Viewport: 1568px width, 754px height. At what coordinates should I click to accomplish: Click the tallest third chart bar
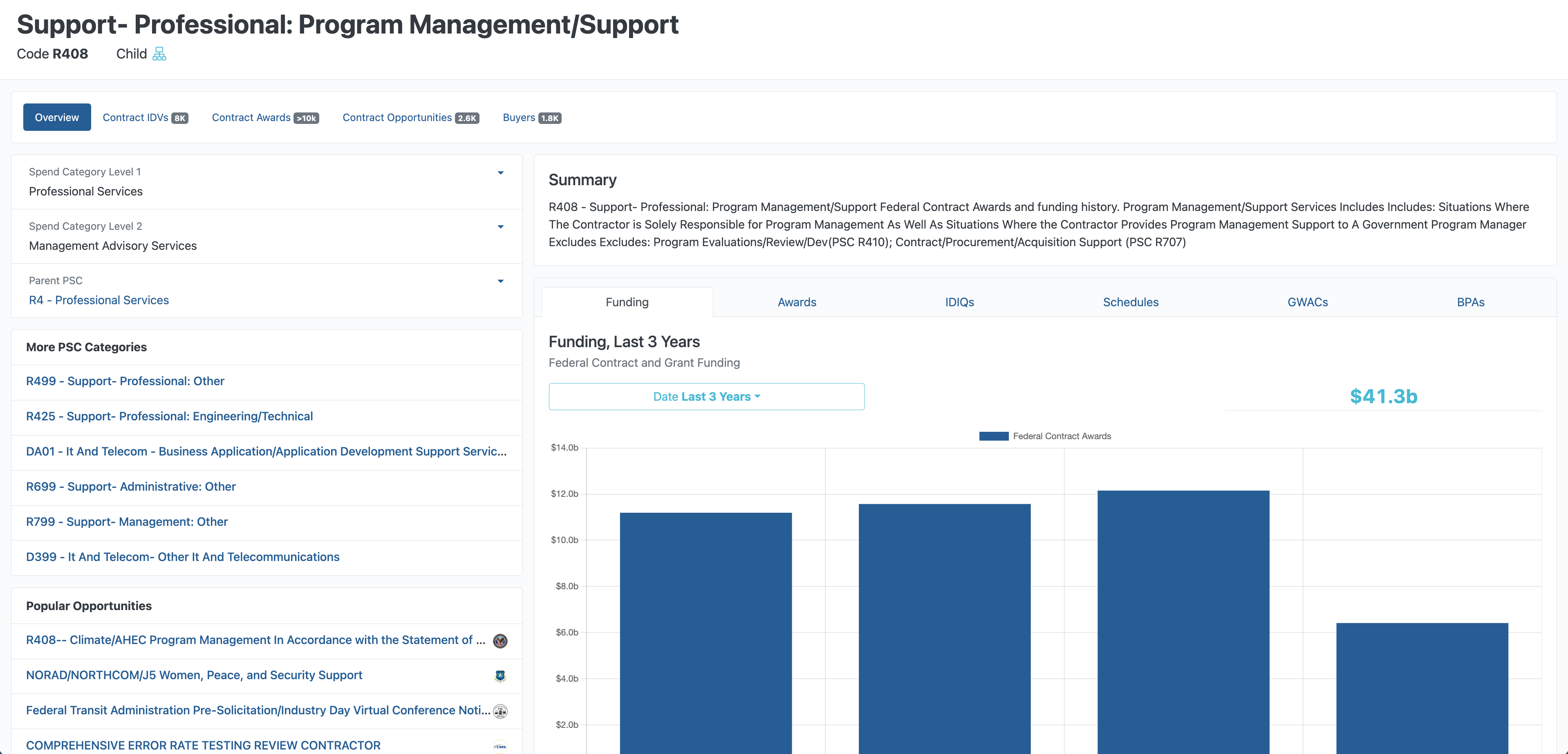pos(1183,622)
